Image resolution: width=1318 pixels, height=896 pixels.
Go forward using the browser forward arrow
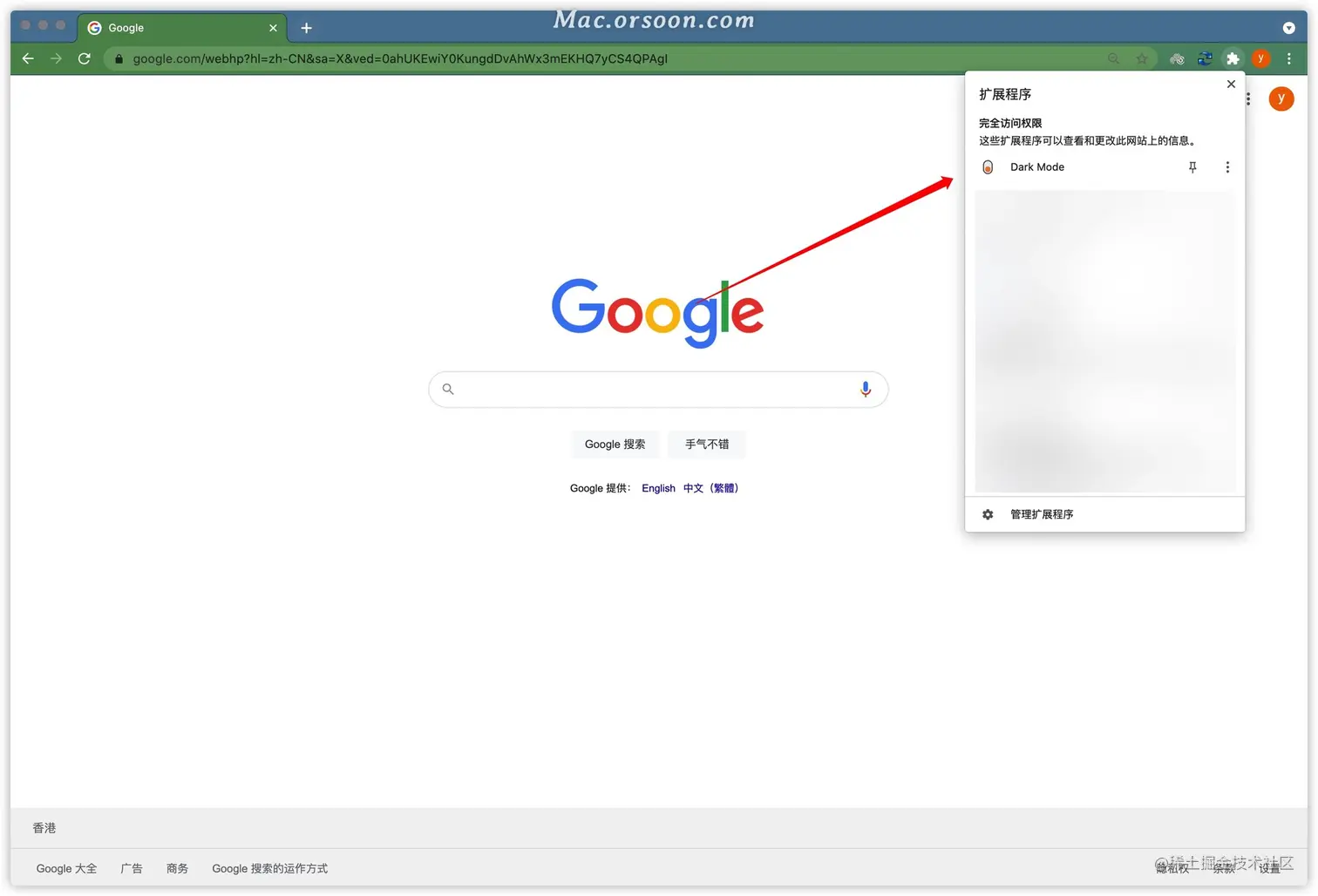(56, 58)
